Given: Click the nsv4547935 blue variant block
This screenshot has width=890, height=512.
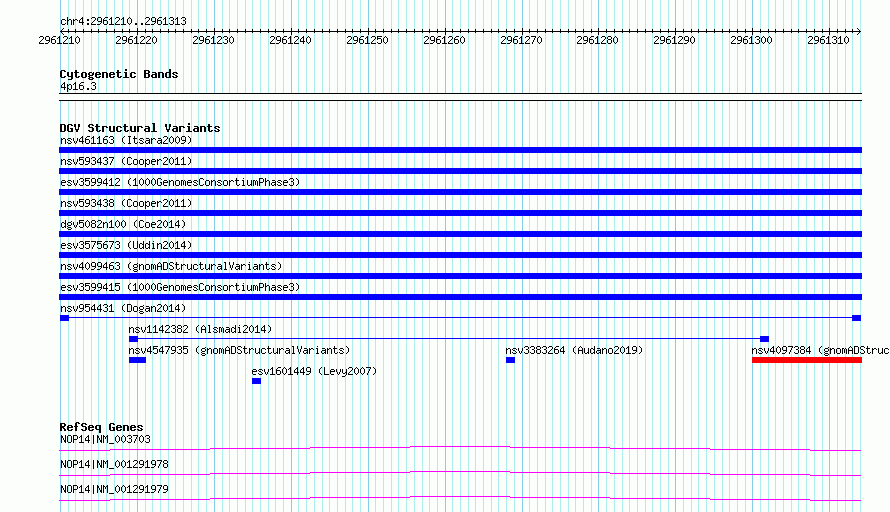Looking at the screenshot, I should [x=137, y=360].
